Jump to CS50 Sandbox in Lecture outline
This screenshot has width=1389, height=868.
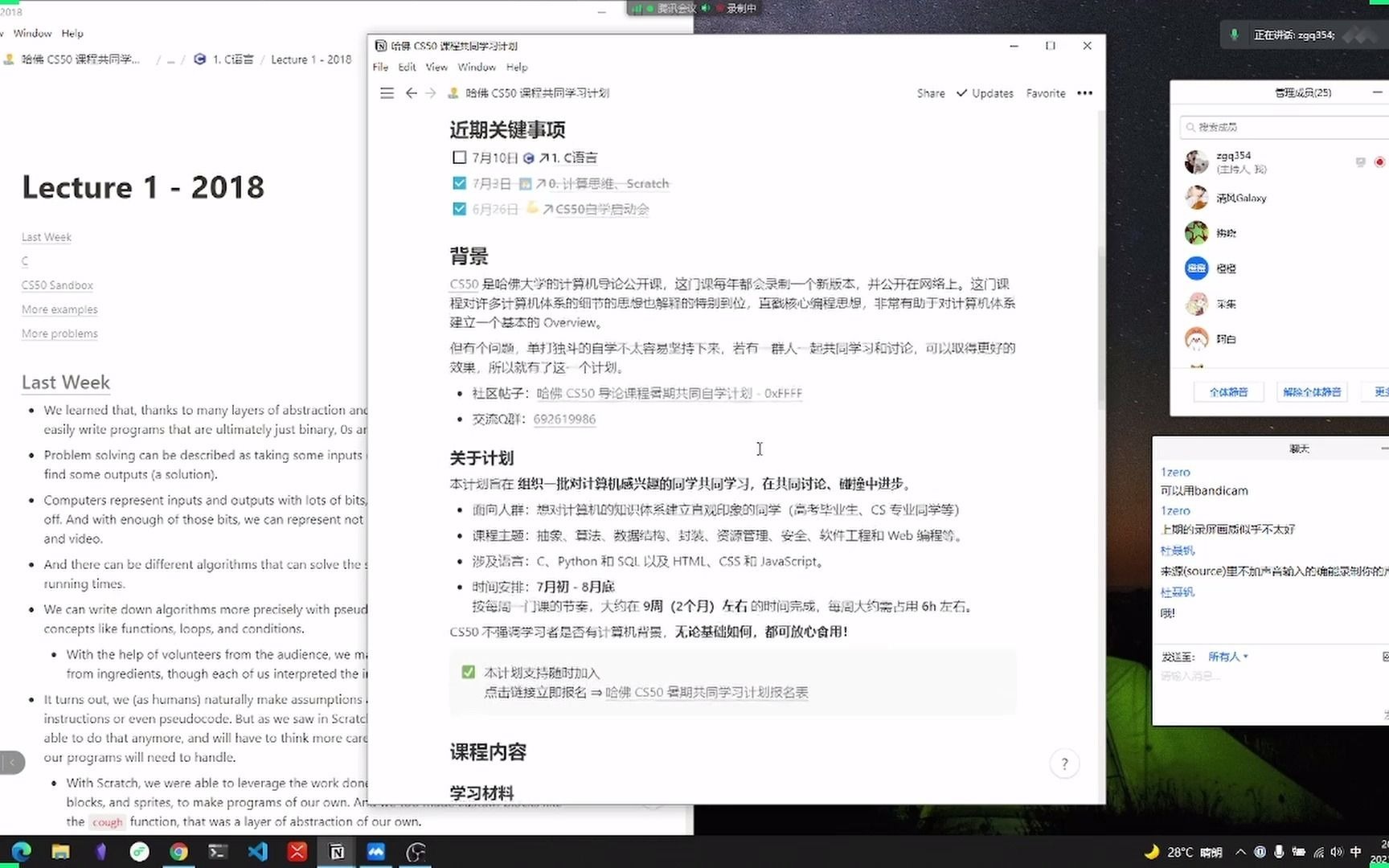pos(57,285)
